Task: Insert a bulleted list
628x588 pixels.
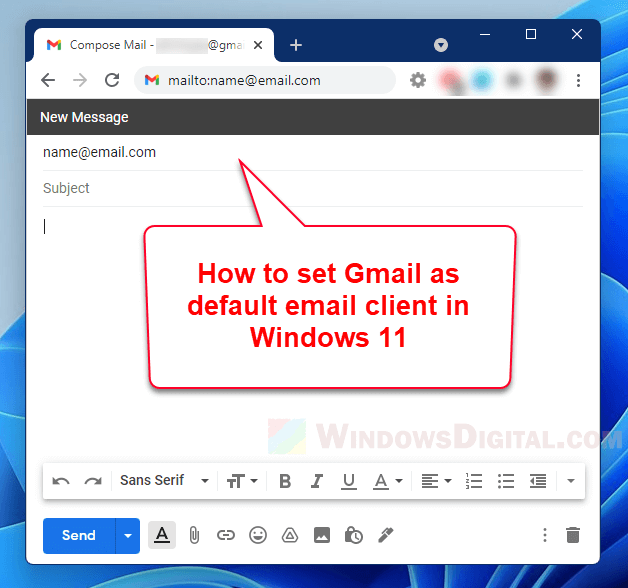Action: pyautogui.click(x=506, y=481)
